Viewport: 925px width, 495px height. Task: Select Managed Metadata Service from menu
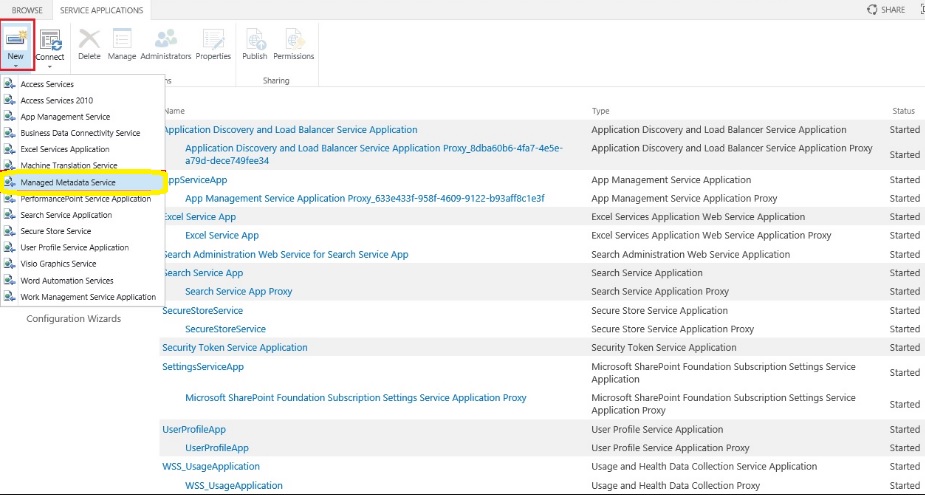point(68,183)
